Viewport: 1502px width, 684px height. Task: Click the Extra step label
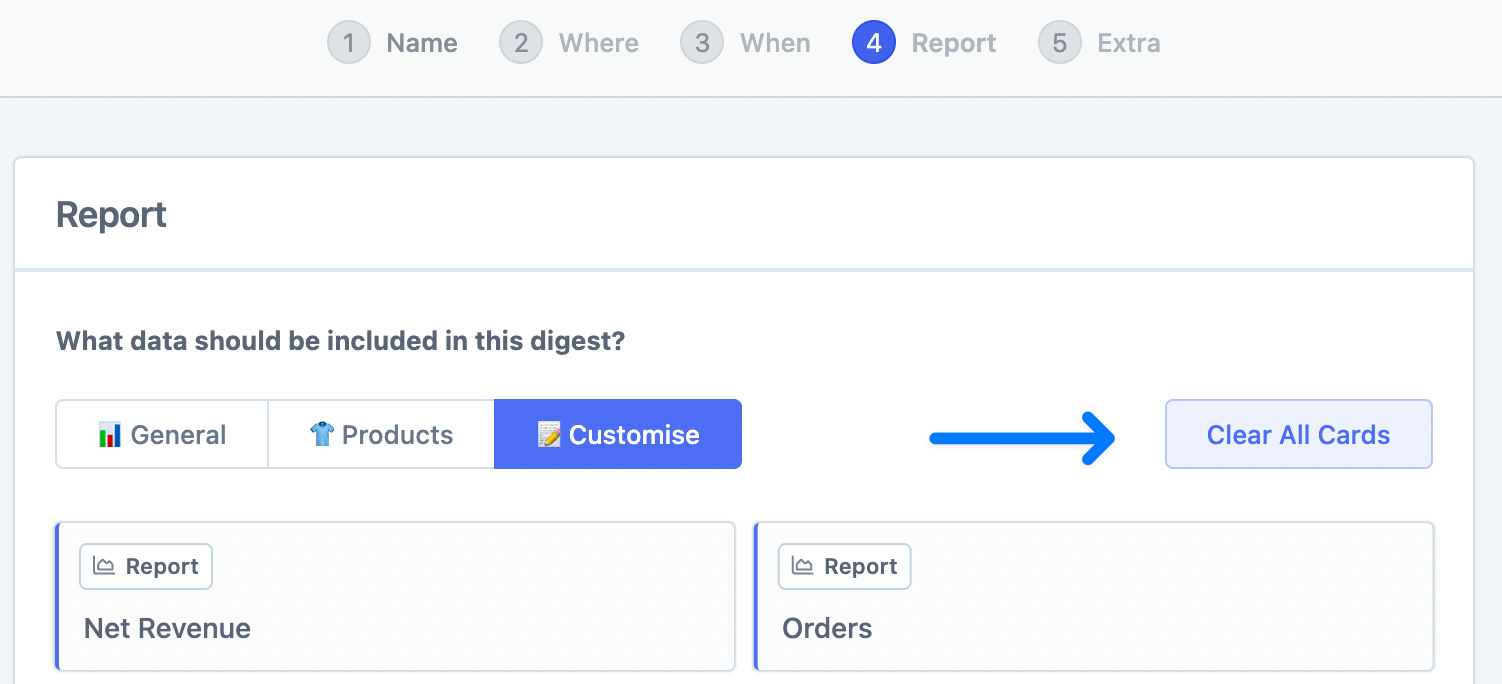click(1129, 42)
